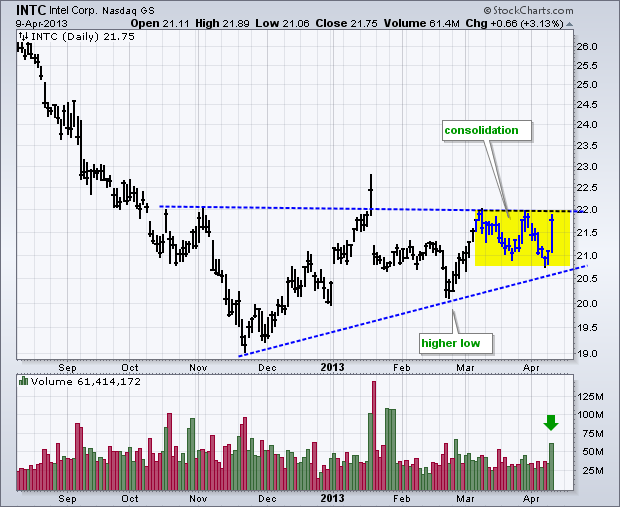This screenshot has width=620, height=507.
Task: Click the StockCharts.com watermark link
Action: [x=528, y=10]
